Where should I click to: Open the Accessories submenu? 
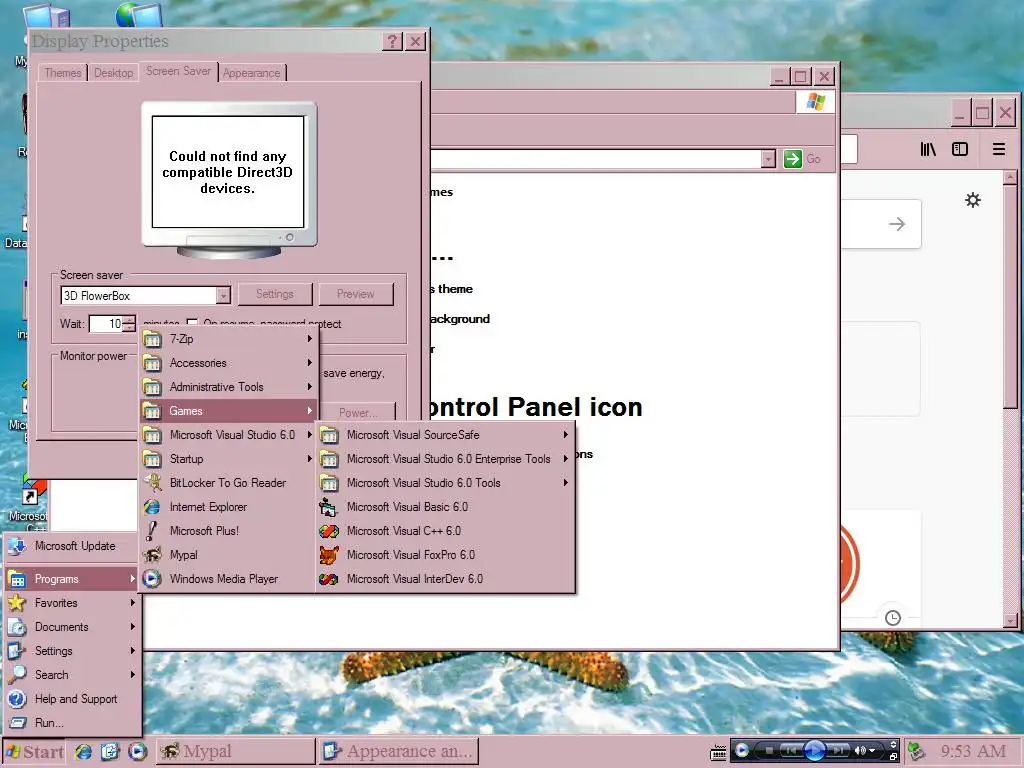228,363
